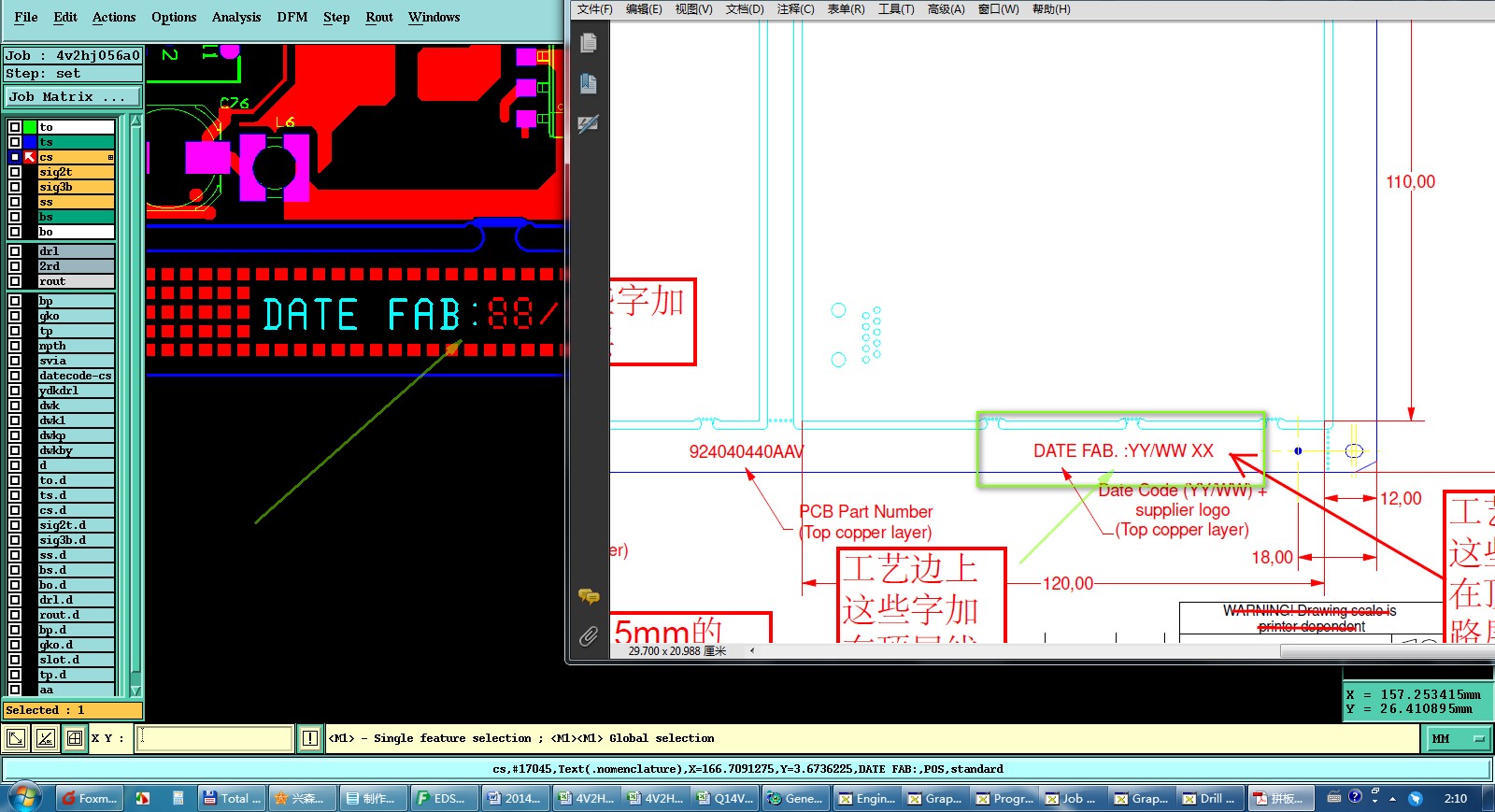The height and width of the screenshot is (812, 1495).
Task: Show hidden tray icons arrow
Action: tap(1392, 799)
